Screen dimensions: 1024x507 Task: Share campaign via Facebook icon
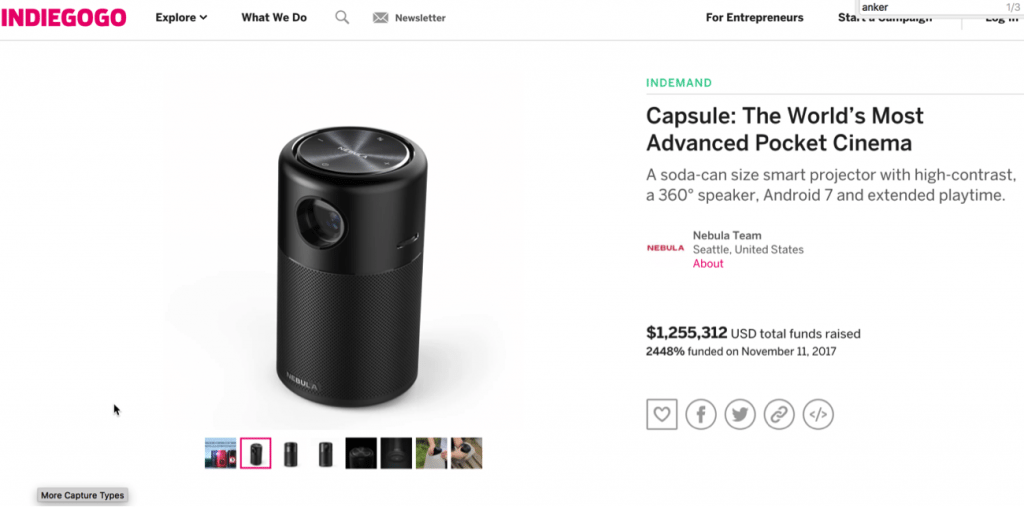pos(701,414)
